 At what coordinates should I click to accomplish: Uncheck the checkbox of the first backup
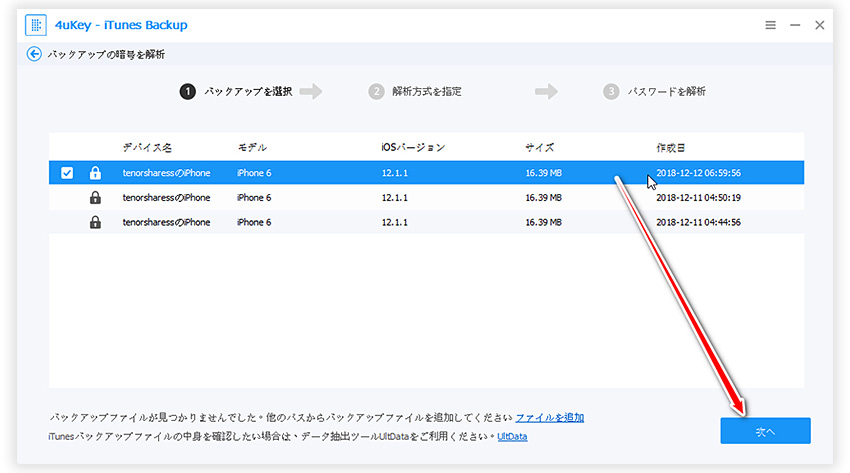[x=67, y=173]
